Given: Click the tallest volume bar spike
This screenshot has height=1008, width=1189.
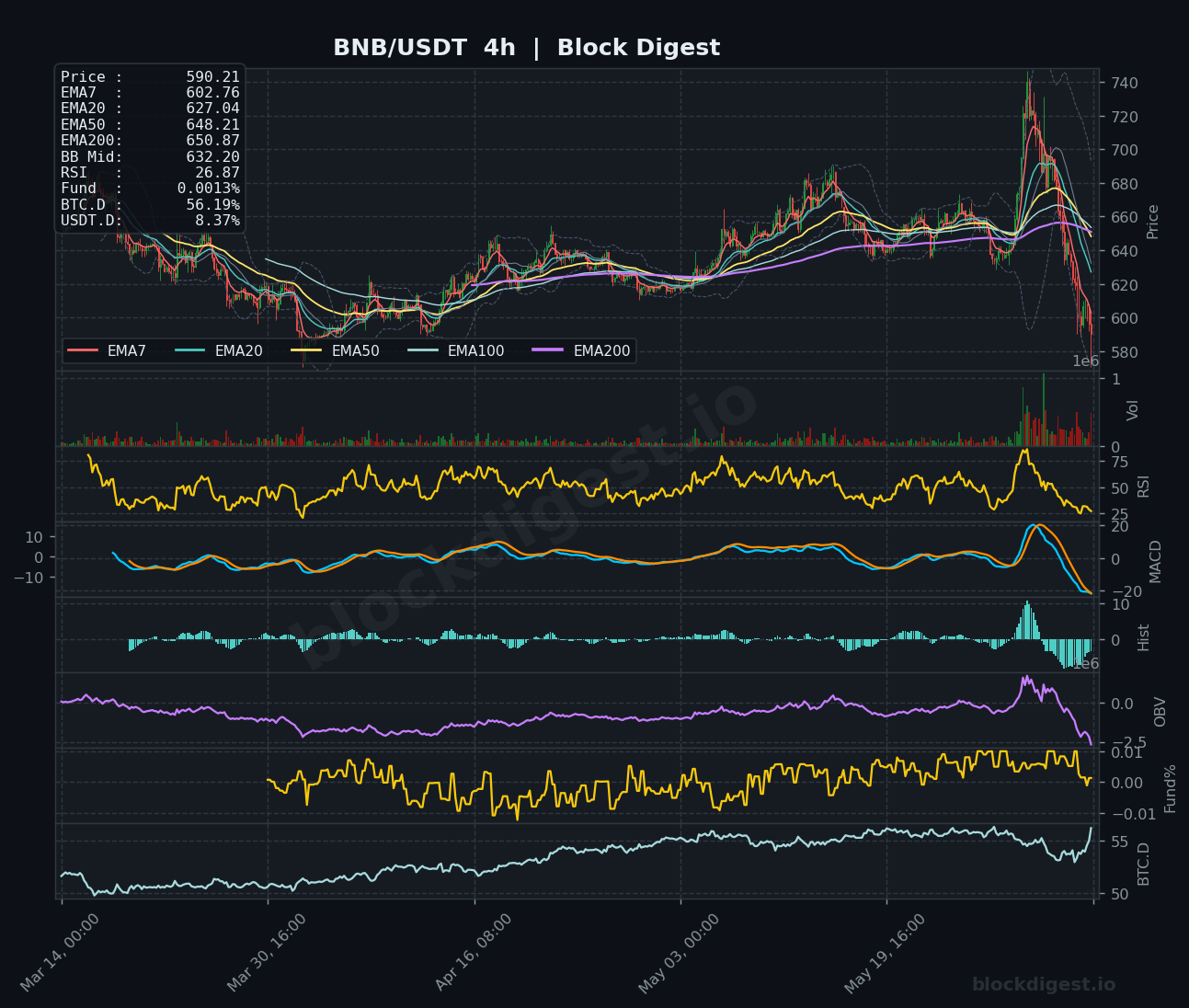Looking at the screenshot, I should 1043,410.
